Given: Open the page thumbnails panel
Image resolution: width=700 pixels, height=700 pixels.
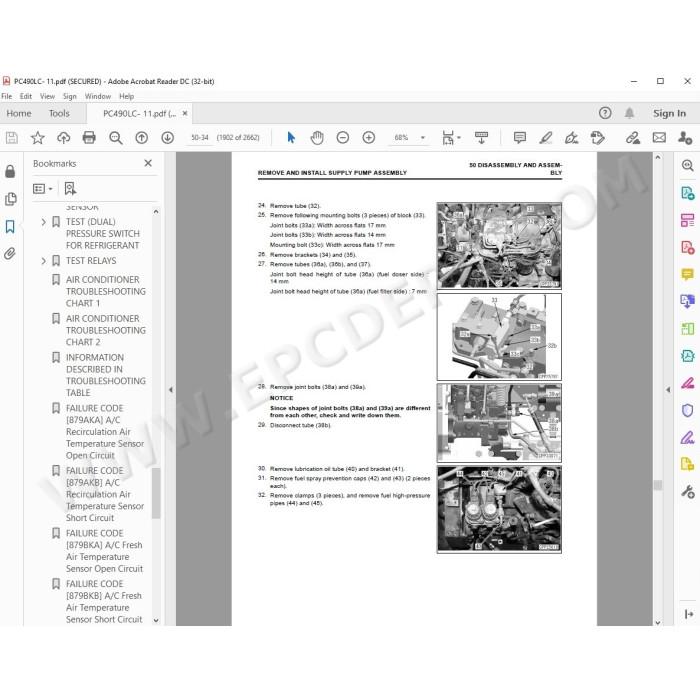Looking at the screenshot, I should [x=10, y=199].
